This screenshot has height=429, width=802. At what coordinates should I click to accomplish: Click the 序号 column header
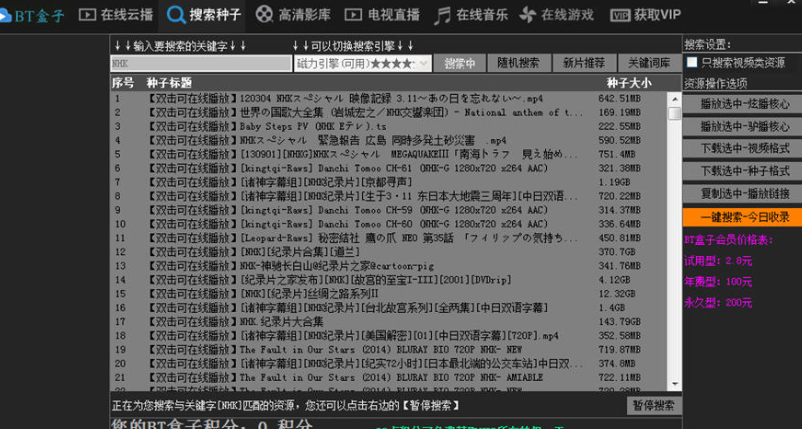pyautogui.click(x=123, y=83)
